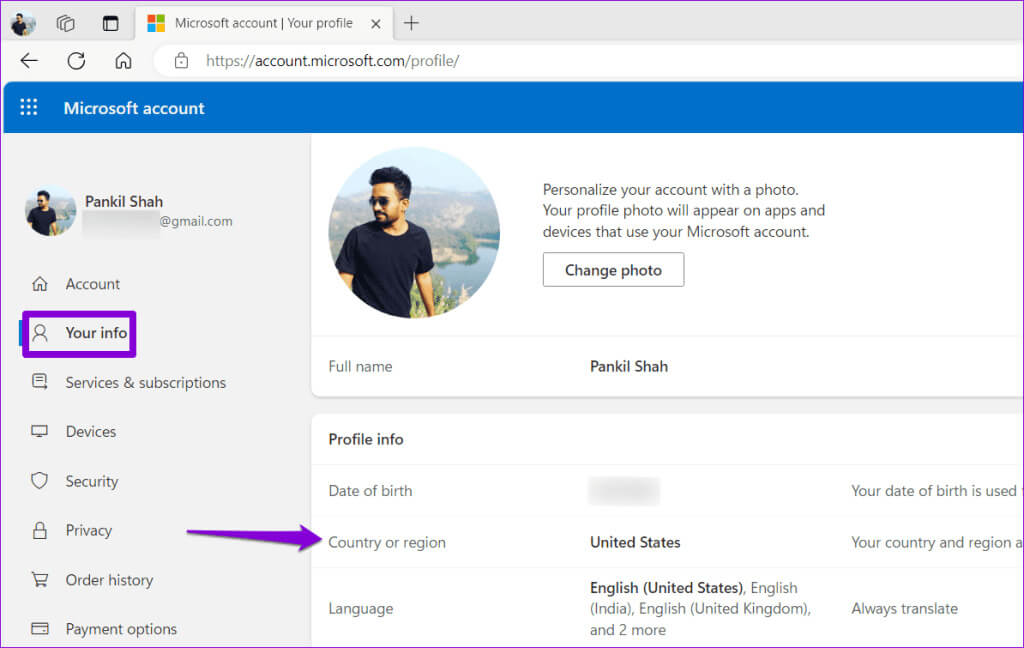Image resolution: width=1024 pixels, height=648 pixels.
Task: Click the Microsoft account header title
Action: tap(134, 108)
